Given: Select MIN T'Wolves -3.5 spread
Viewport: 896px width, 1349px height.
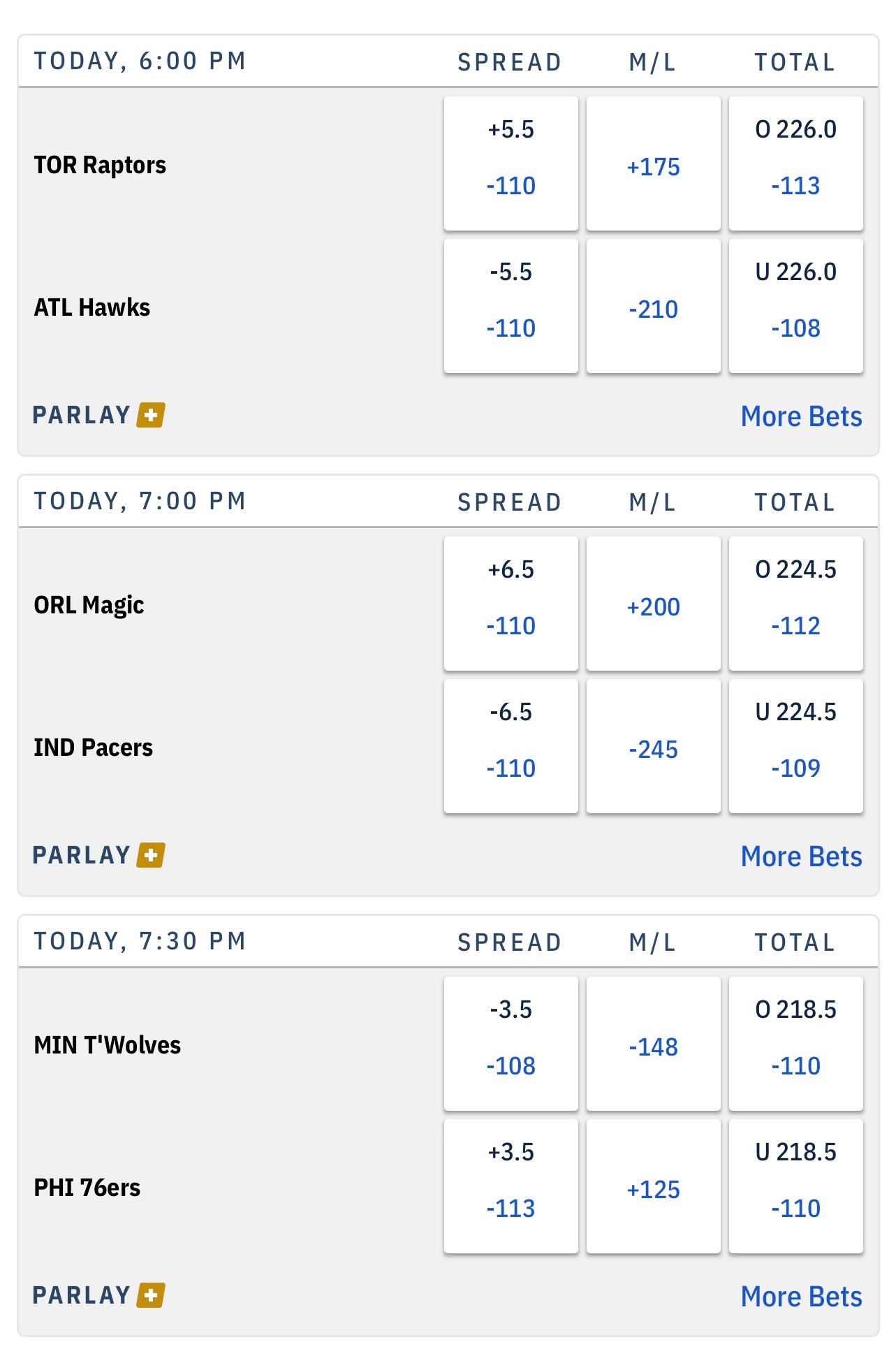Looking at the screenshot, I should 511,1044.
